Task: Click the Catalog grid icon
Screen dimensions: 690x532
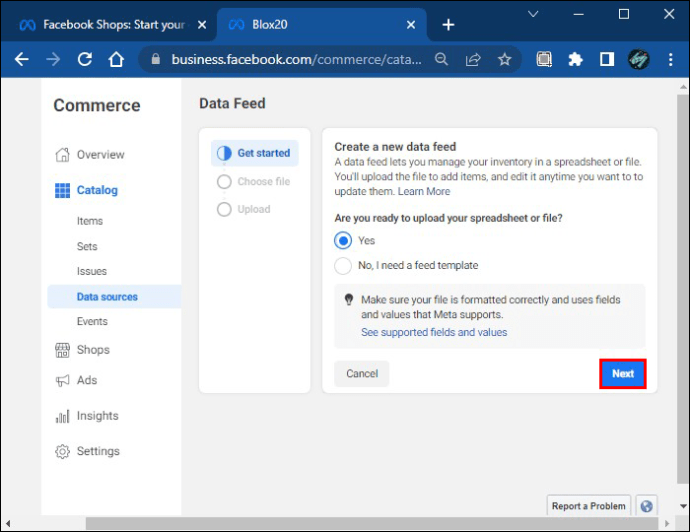Action: coord(62,190)
